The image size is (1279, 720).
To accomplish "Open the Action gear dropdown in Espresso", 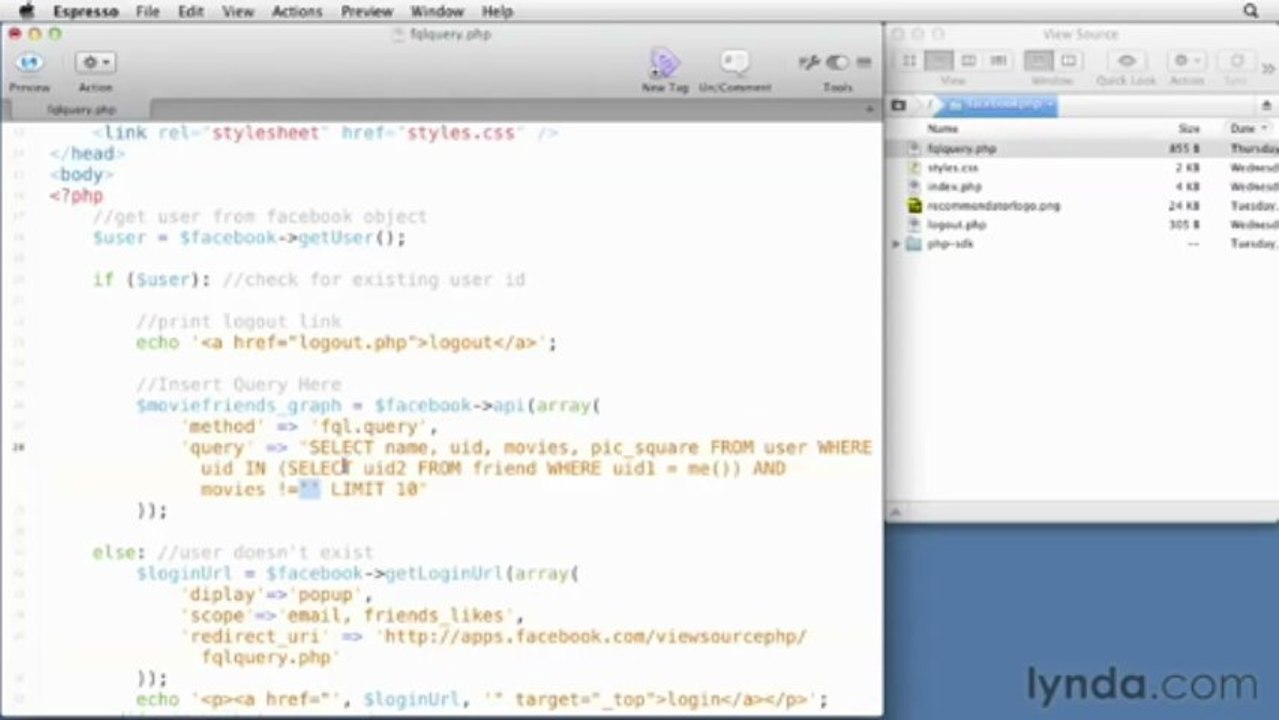I will click(x=96, y=63).
